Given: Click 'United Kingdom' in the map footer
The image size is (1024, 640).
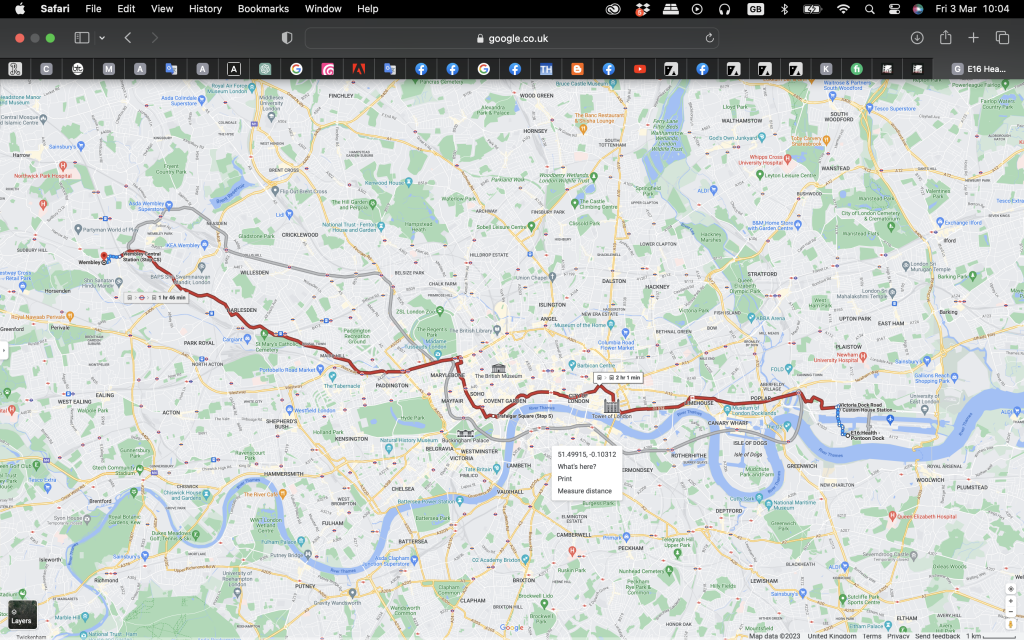Looking at the screenshot, I should (x=831, y=635).
